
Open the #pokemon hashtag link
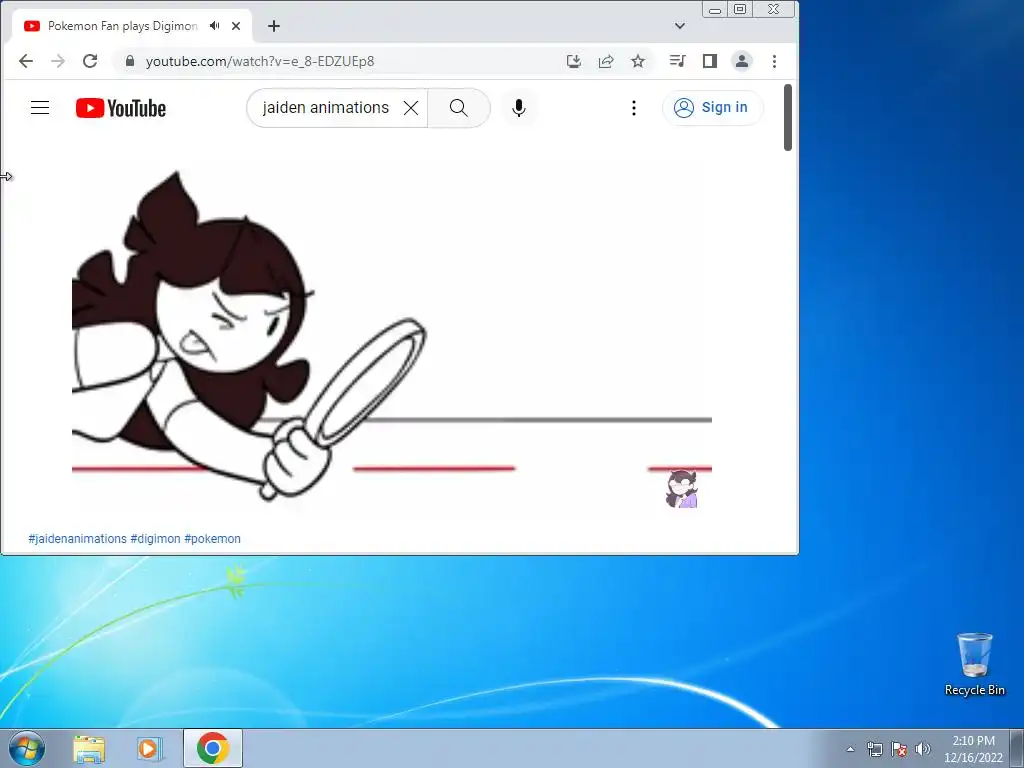212,539
